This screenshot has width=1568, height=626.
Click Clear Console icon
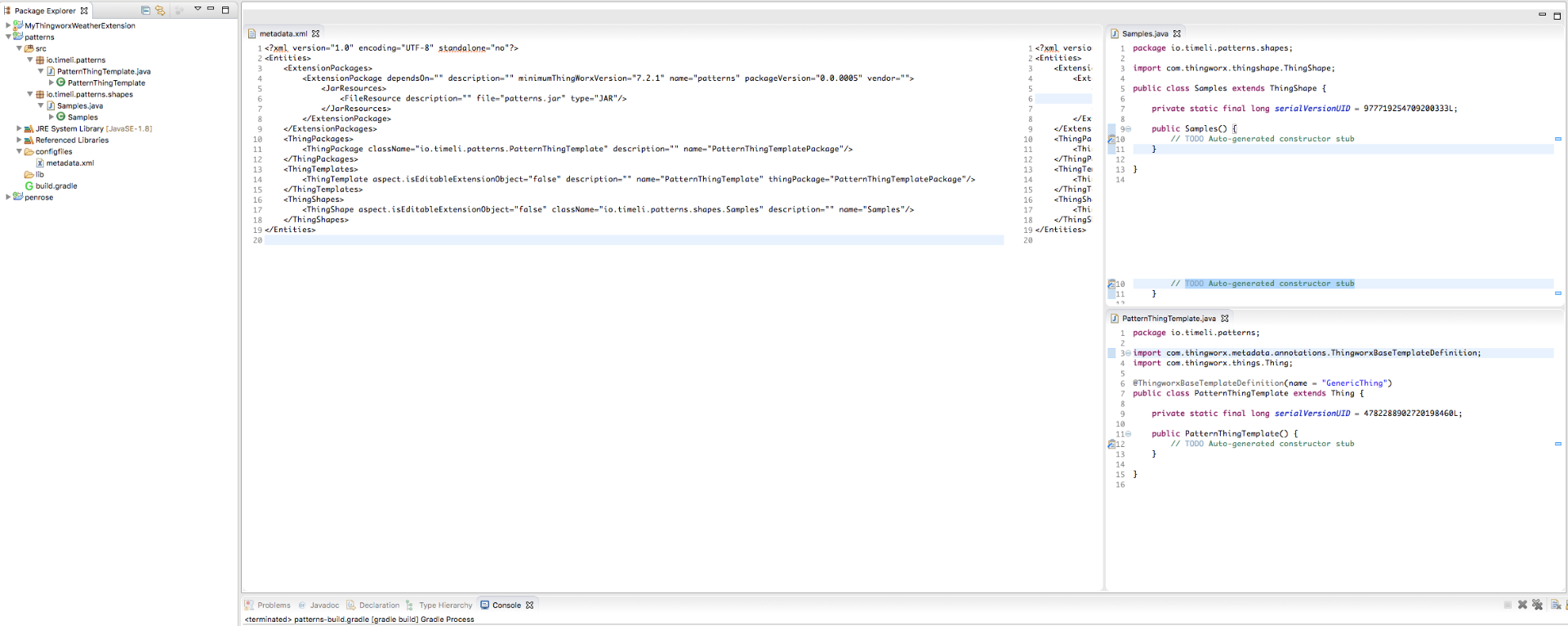[x=1557, y=605]
